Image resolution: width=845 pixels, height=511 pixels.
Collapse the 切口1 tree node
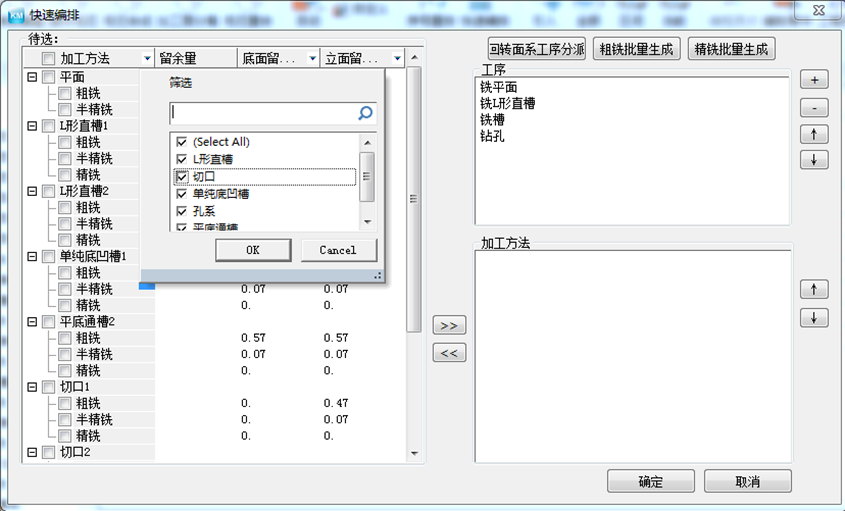pos(33,387)
